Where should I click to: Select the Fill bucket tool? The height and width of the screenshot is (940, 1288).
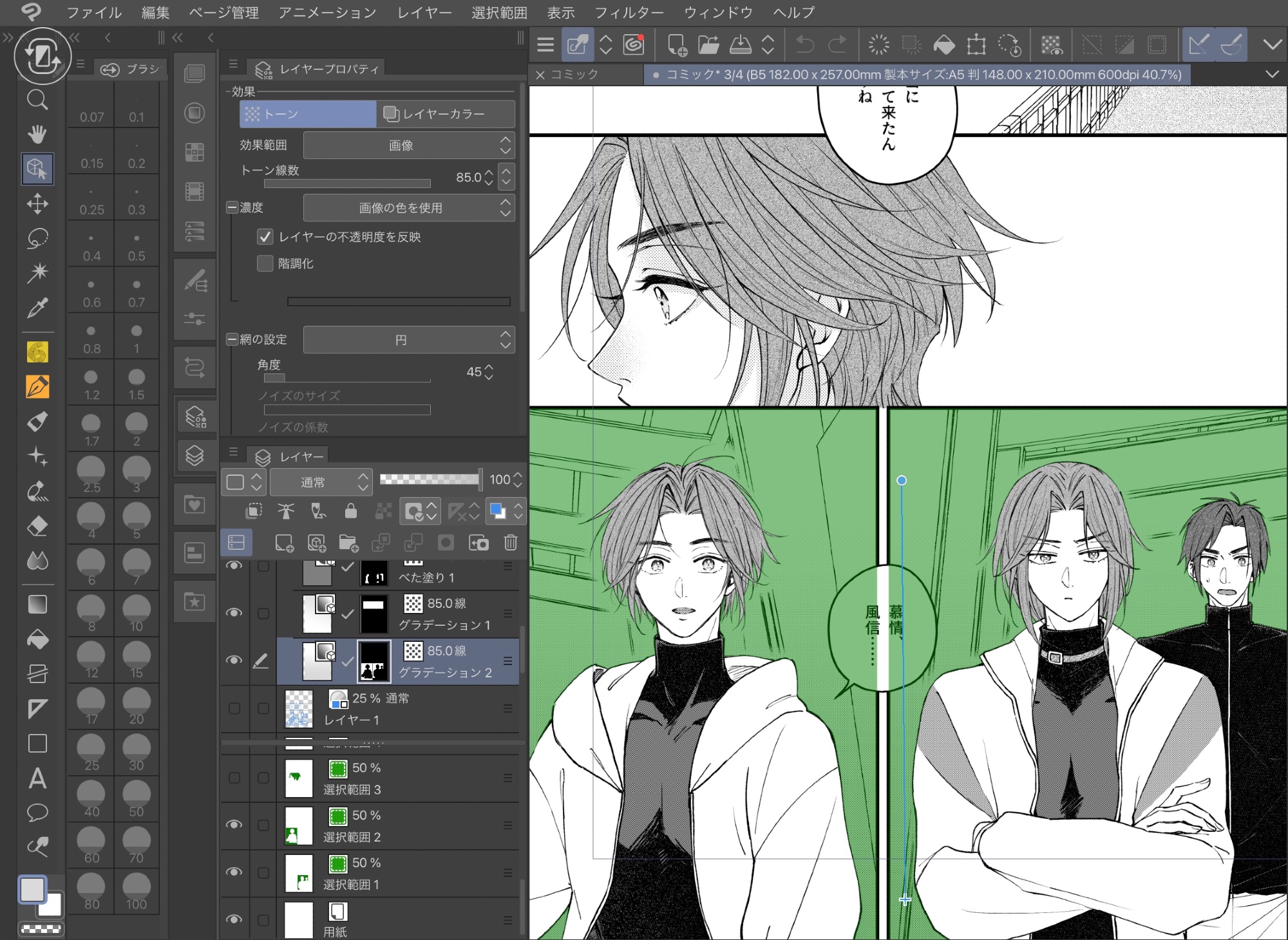pyautogui.click(x=37, y=639)
